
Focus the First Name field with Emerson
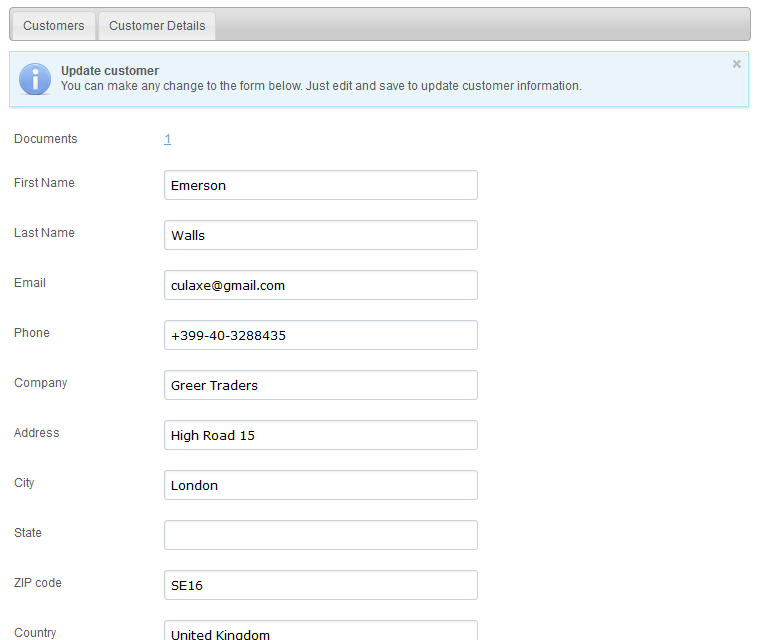[321, 185]
